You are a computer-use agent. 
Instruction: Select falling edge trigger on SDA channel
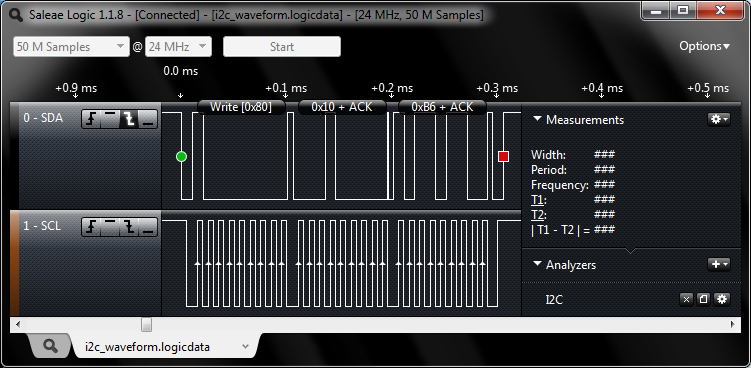click(129, 119)
